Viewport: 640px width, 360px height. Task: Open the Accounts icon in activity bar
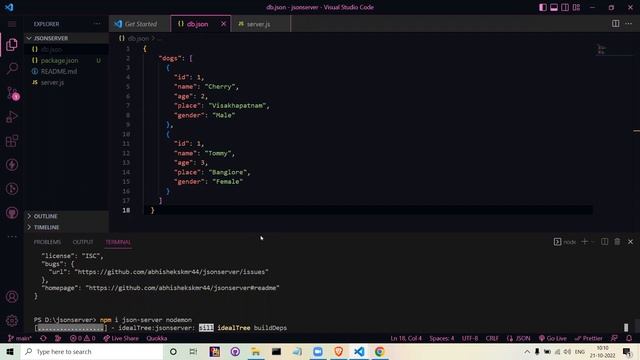pos(12,297)
